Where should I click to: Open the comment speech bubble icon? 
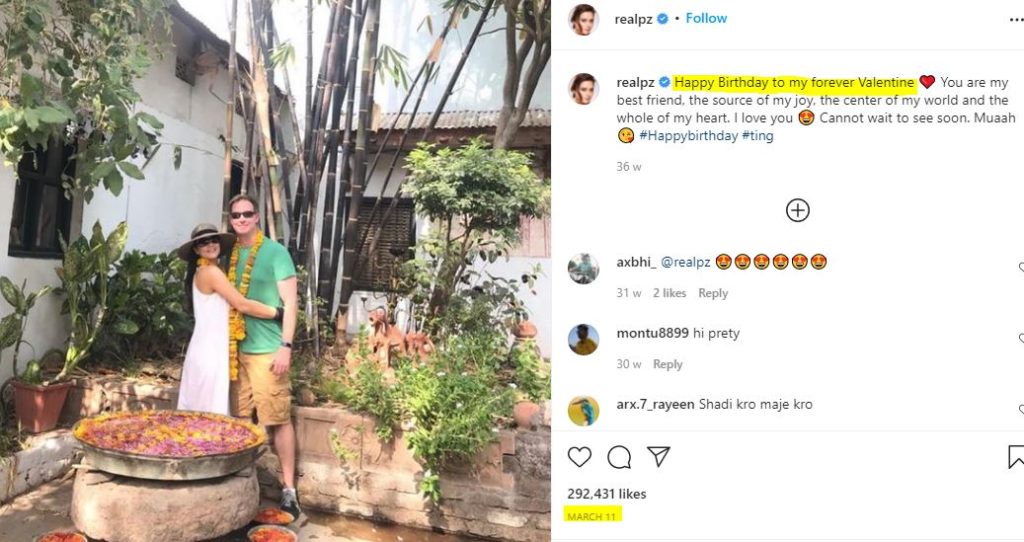(x=619, y=457)
